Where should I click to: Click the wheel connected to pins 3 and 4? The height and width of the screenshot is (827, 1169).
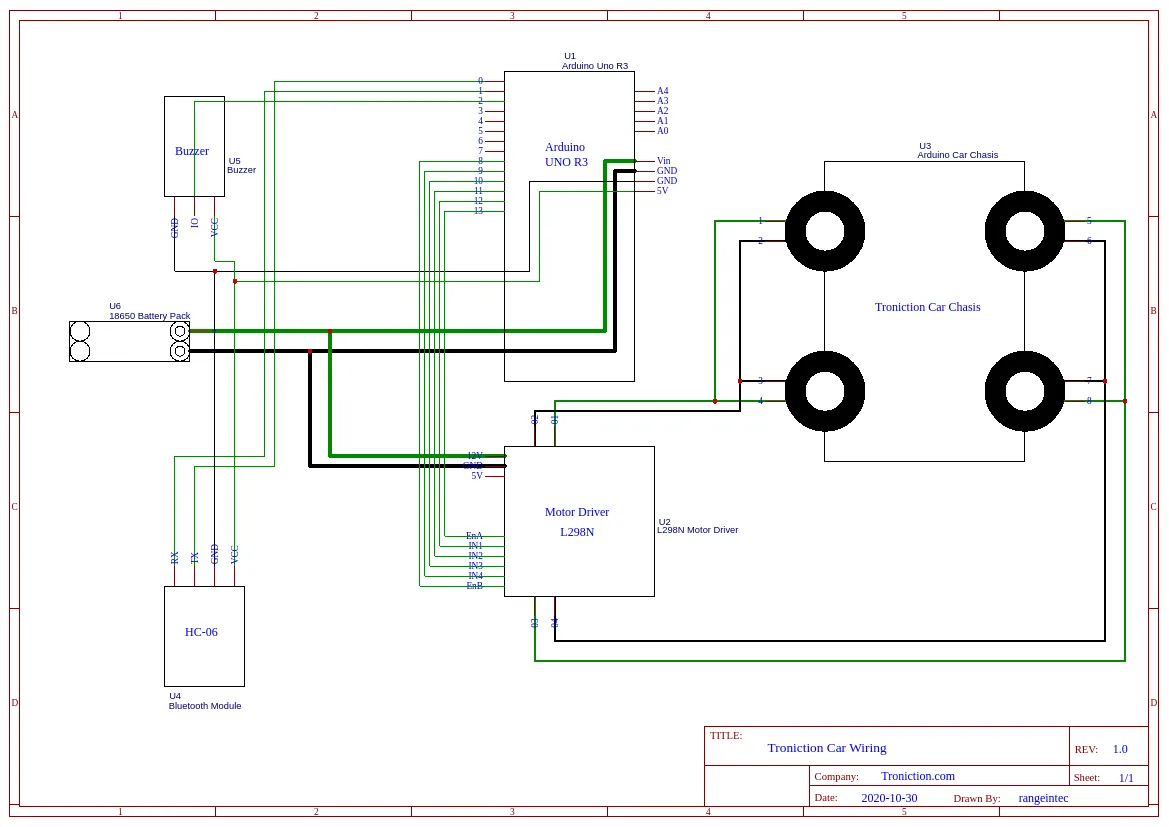click(825, 391)
